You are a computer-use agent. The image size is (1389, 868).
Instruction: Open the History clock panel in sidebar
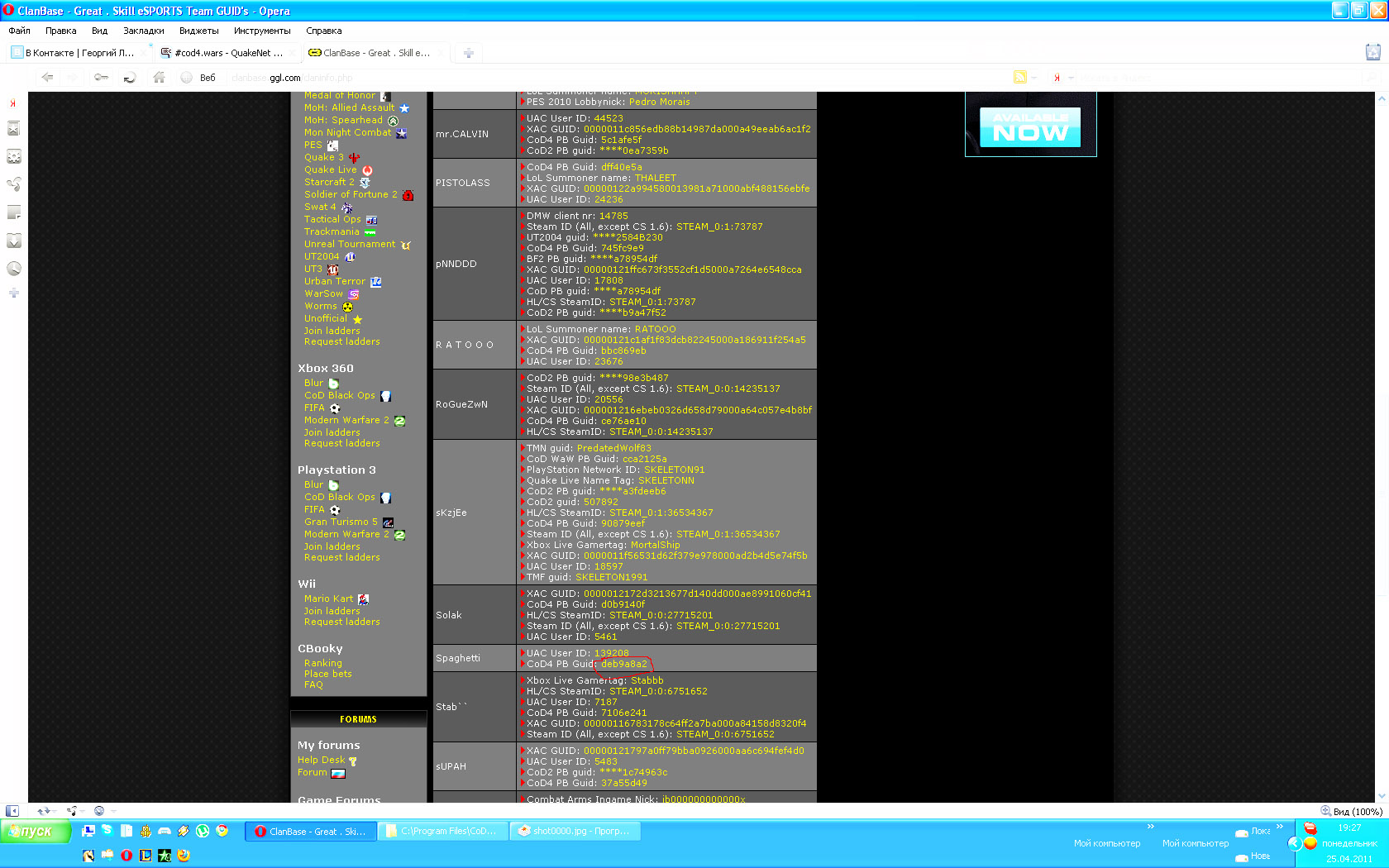pyautogui.click(x=13, y=269)
